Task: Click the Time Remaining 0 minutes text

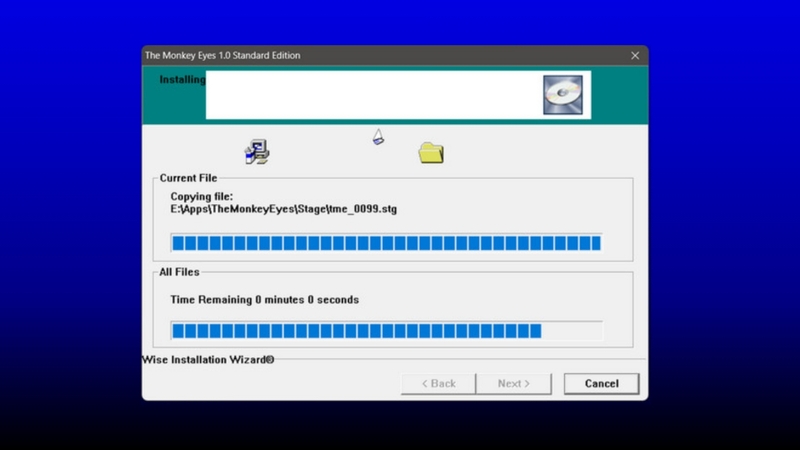Action: click(264, 299)
